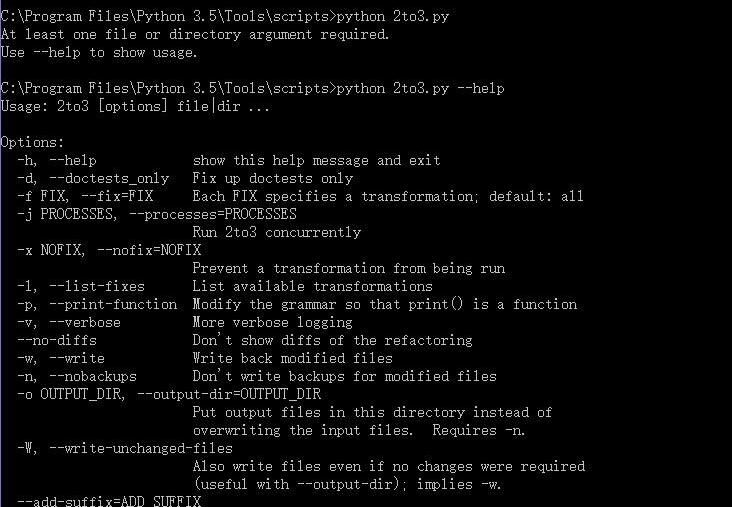Click the "-p, --print-function" option text

click(x=96, y=305)
